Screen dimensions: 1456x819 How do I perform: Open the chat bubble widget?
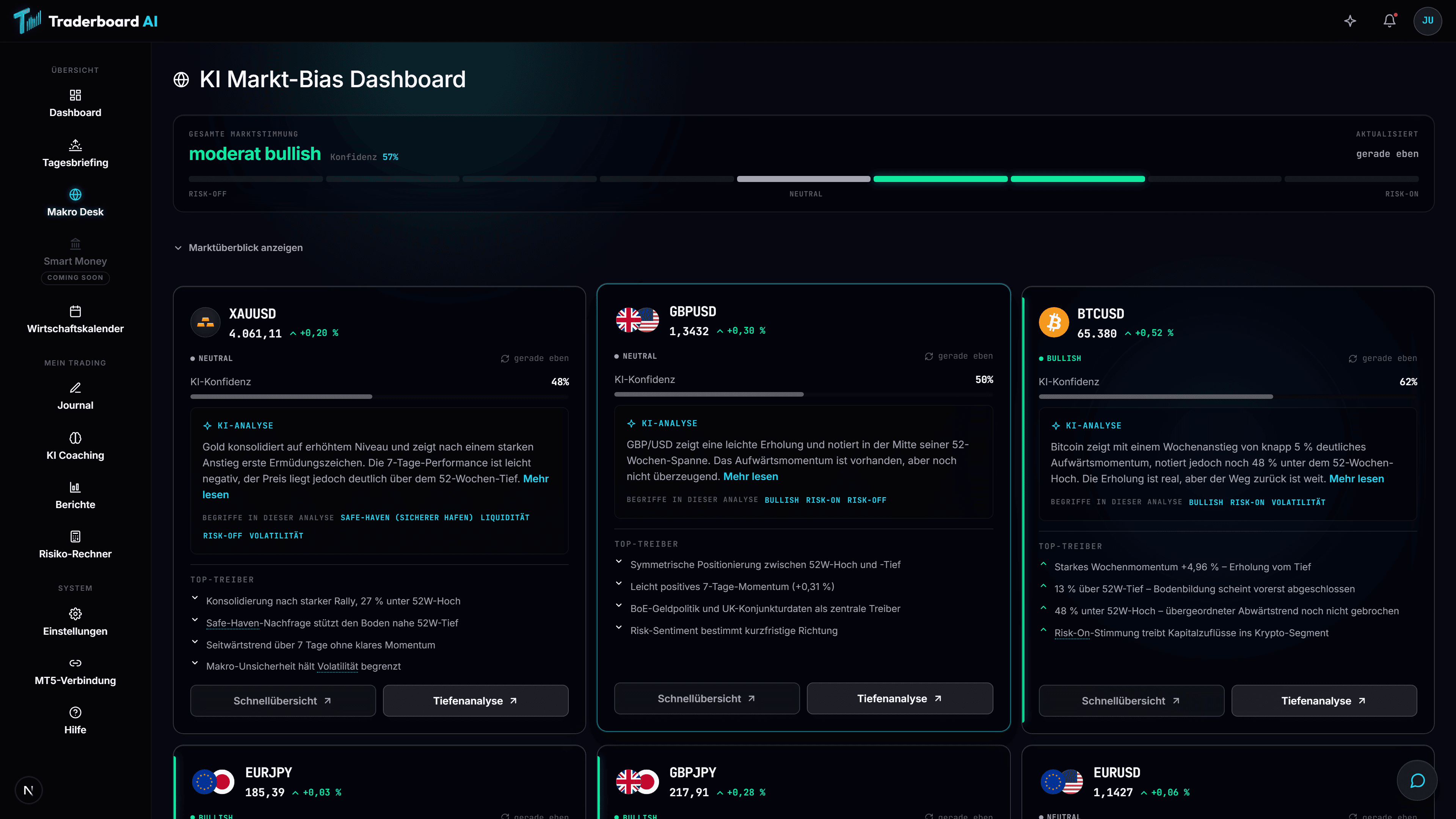coord(1417,781)
